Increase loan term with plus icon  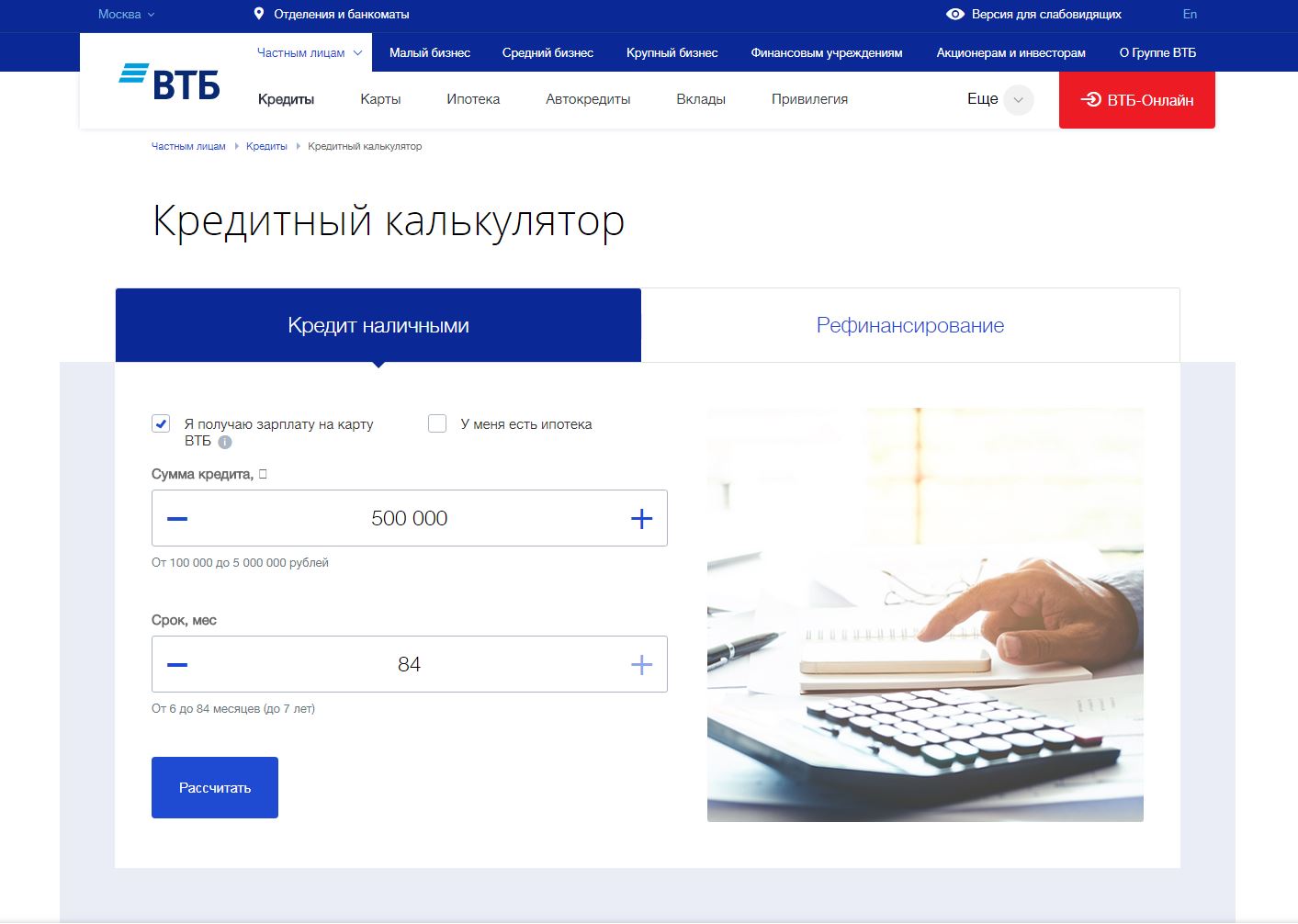pos(641,665)
